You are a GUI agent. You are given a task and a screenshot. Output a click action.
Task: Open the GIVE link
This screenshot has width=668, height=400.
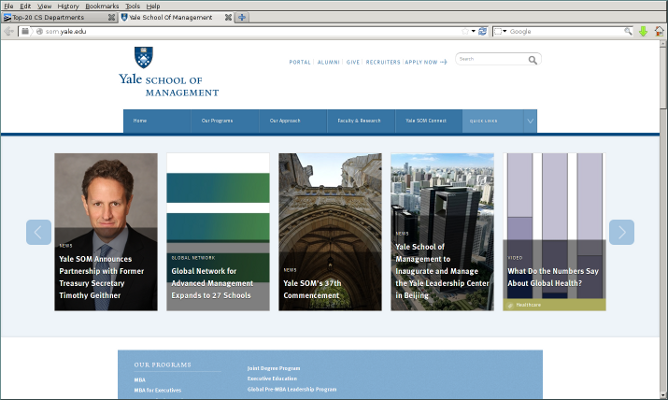point(353,62)
